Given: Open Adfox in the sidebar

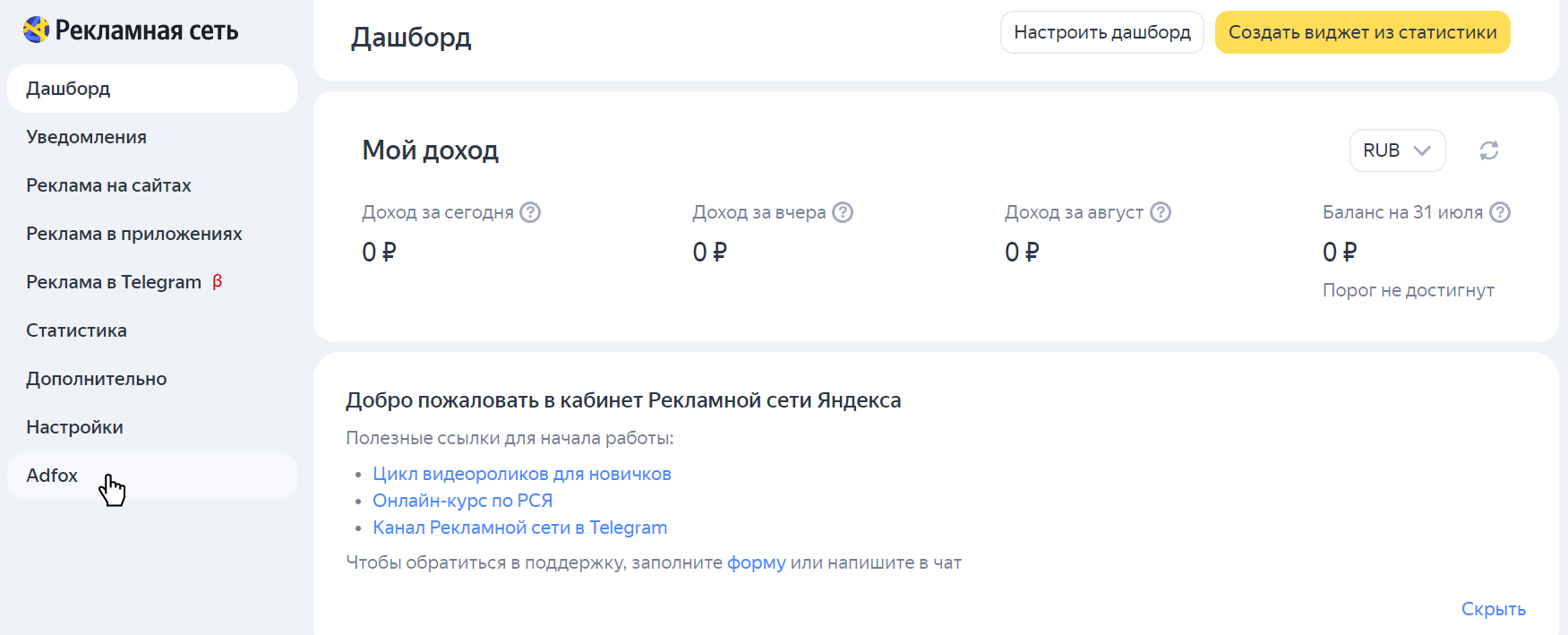Looking at the screenshot, I should (152, 476).
